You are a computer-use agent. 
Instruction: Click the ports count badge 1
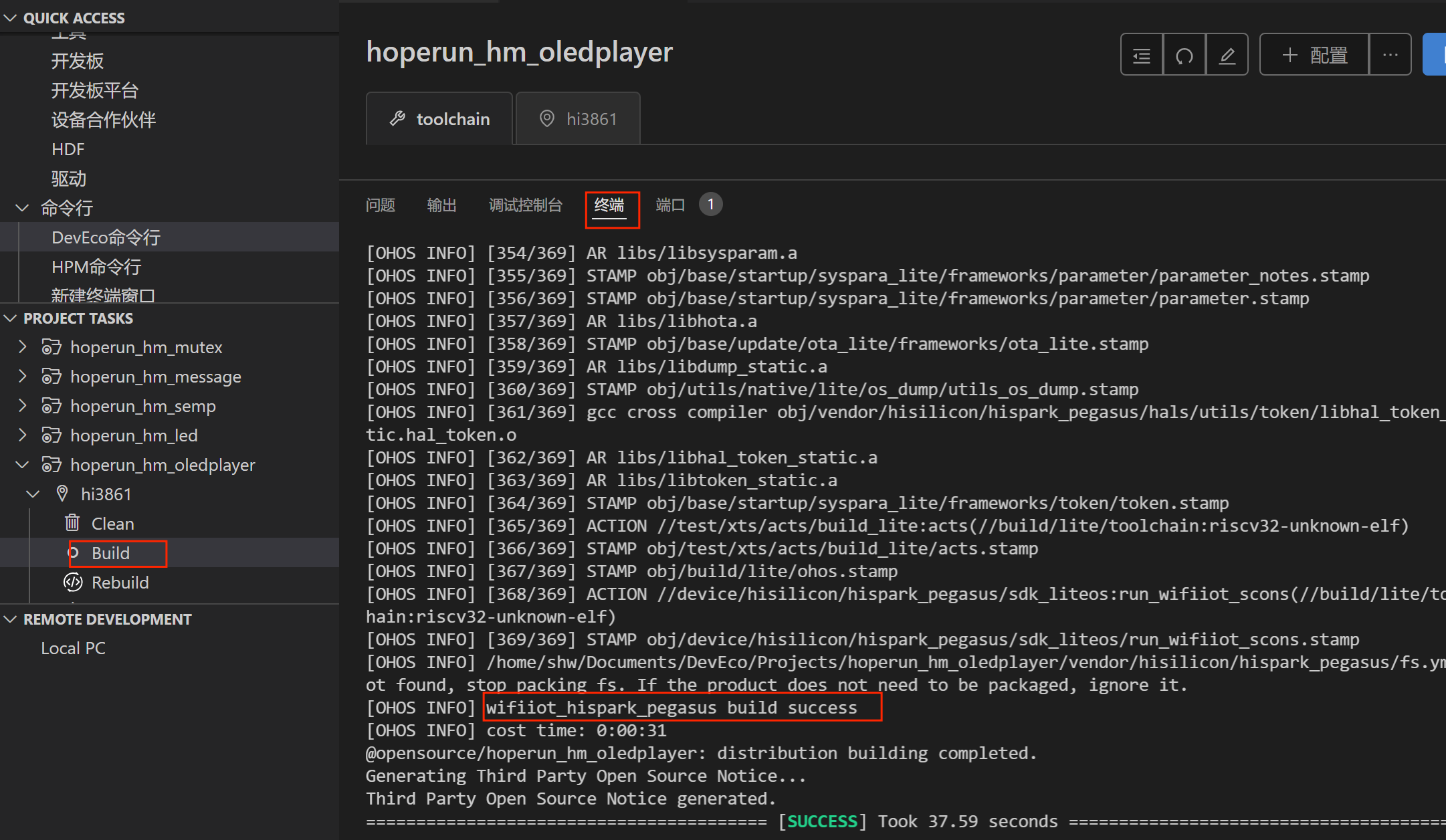(711, 204)
